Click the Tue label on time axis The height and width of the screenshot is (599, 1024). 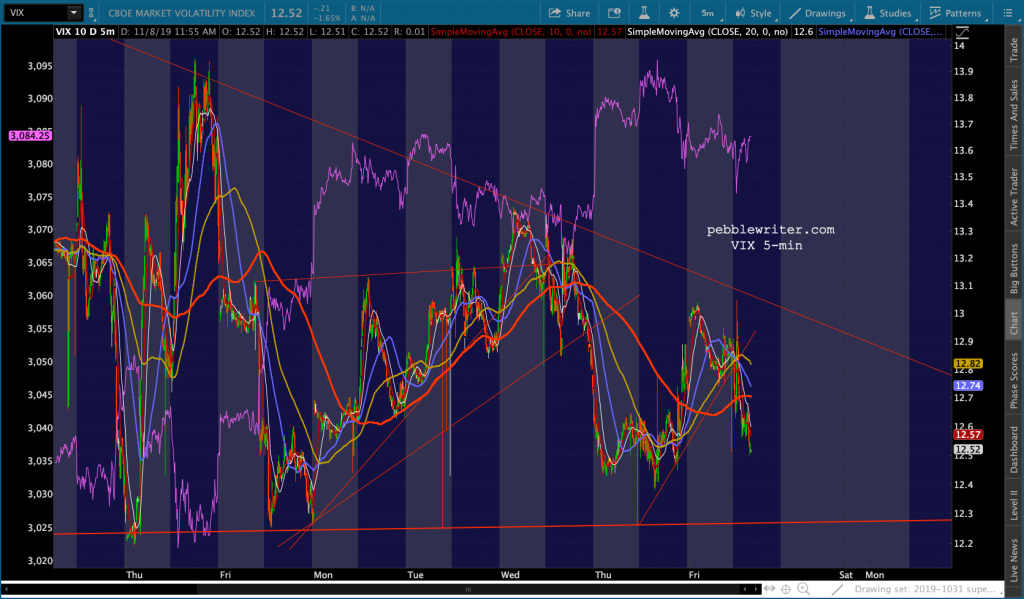pos(415,575)
